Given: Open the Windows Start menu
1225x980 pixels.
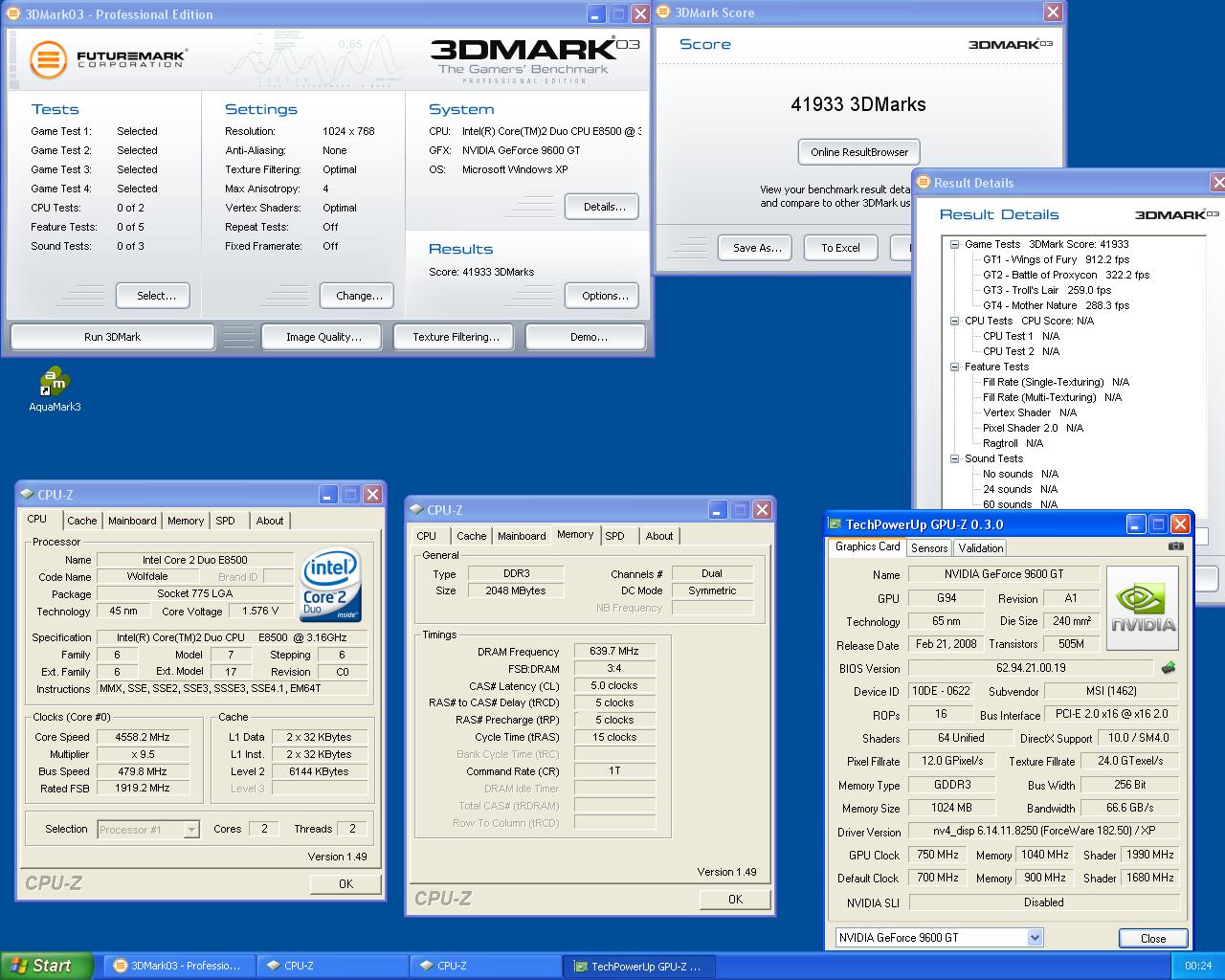Looking at the screenshot, I should [47, 966].
